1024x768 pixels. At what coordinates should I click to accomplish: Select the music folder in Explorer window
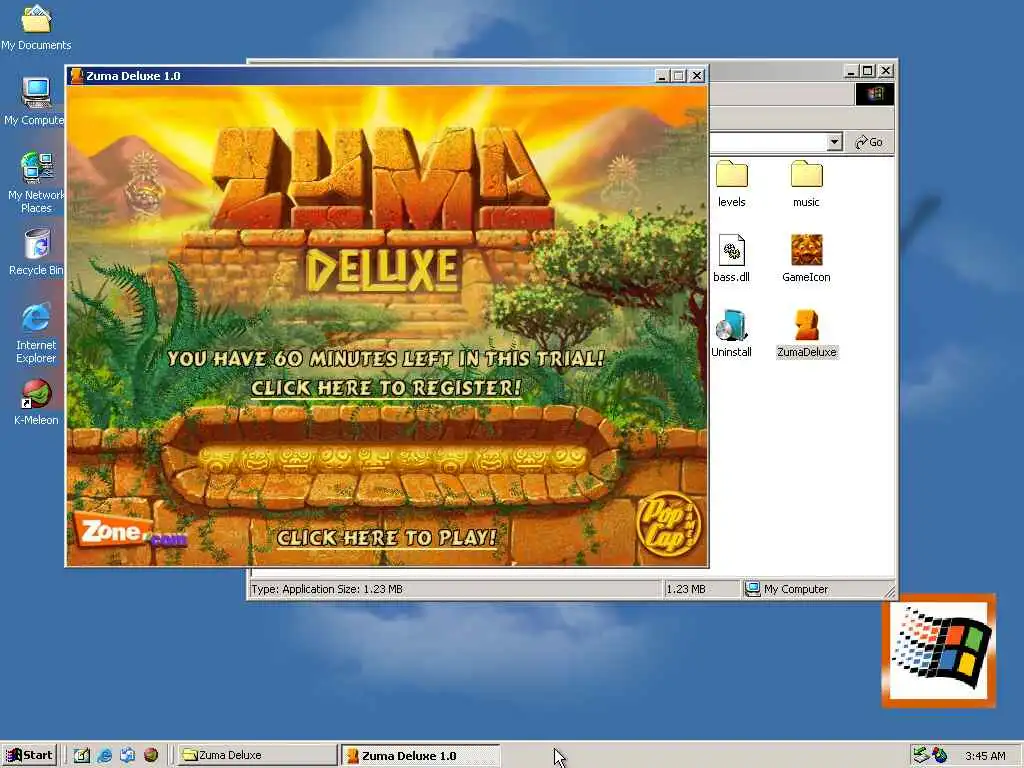806,184
